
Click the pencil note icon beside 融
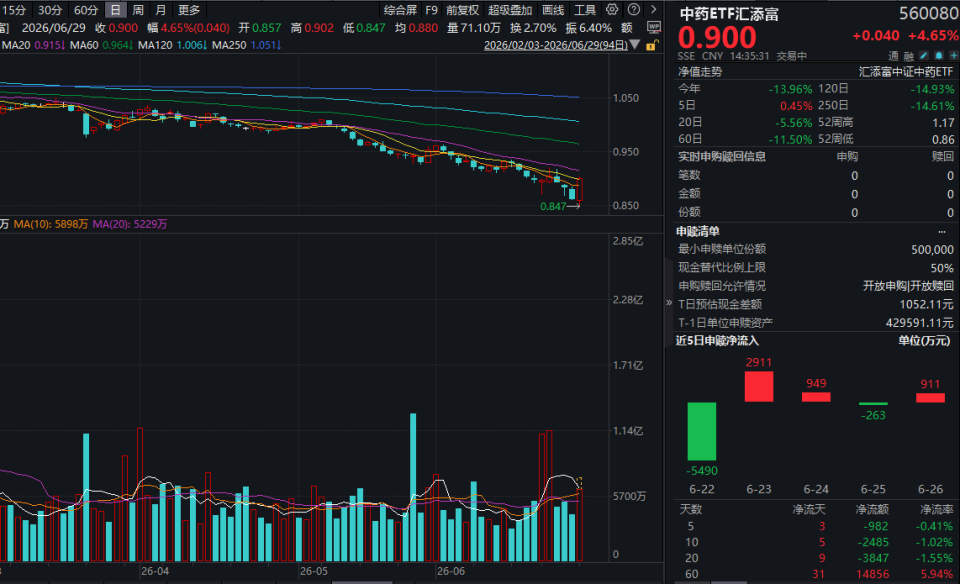[924, 56]
